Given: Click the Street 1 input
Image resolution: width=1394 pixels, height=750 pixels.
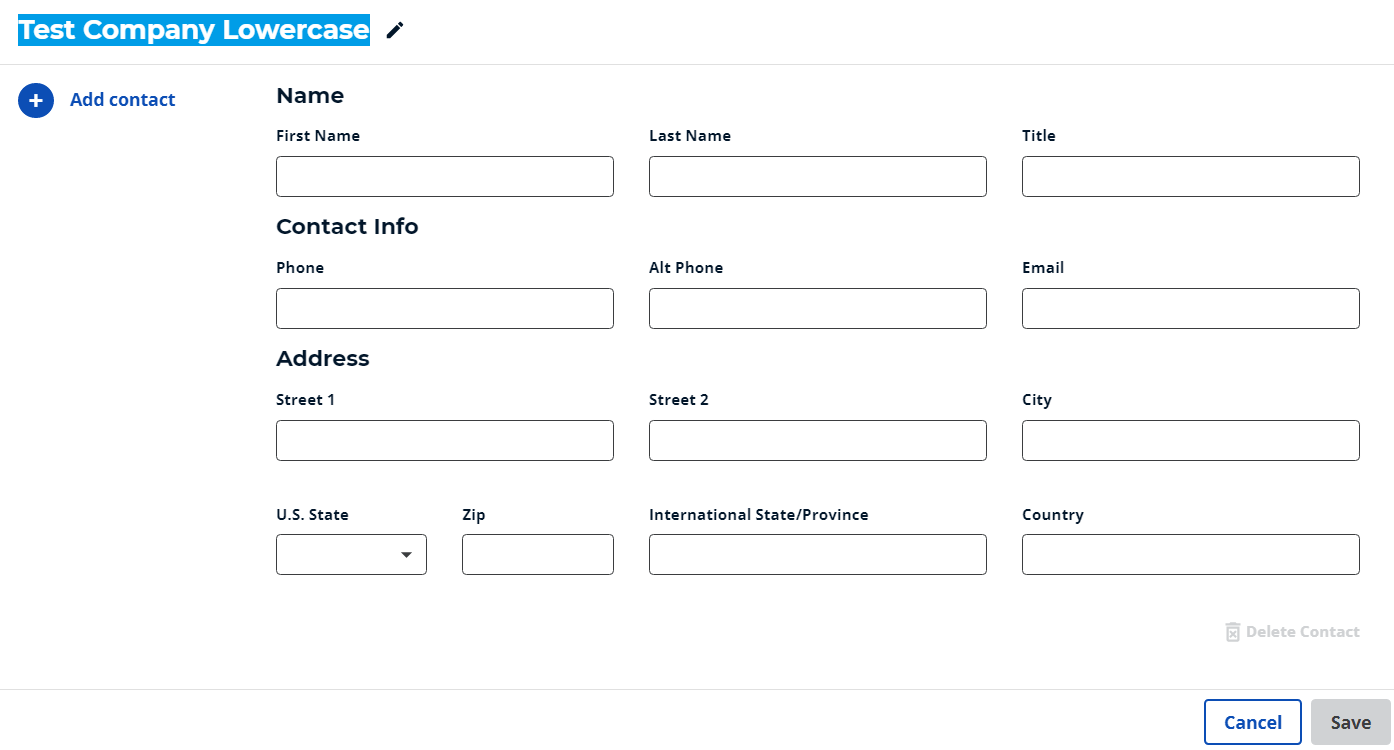Looking at the screenshot, I should (x=445, y=440).
